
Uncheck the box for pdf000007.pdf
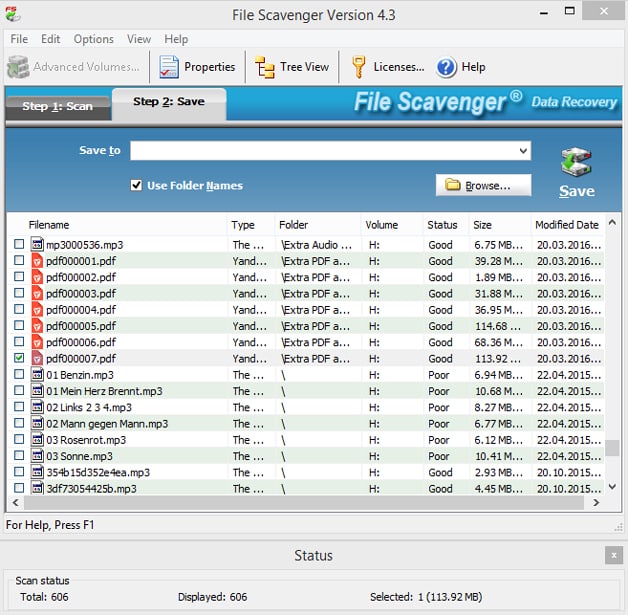tap(19, 358)
